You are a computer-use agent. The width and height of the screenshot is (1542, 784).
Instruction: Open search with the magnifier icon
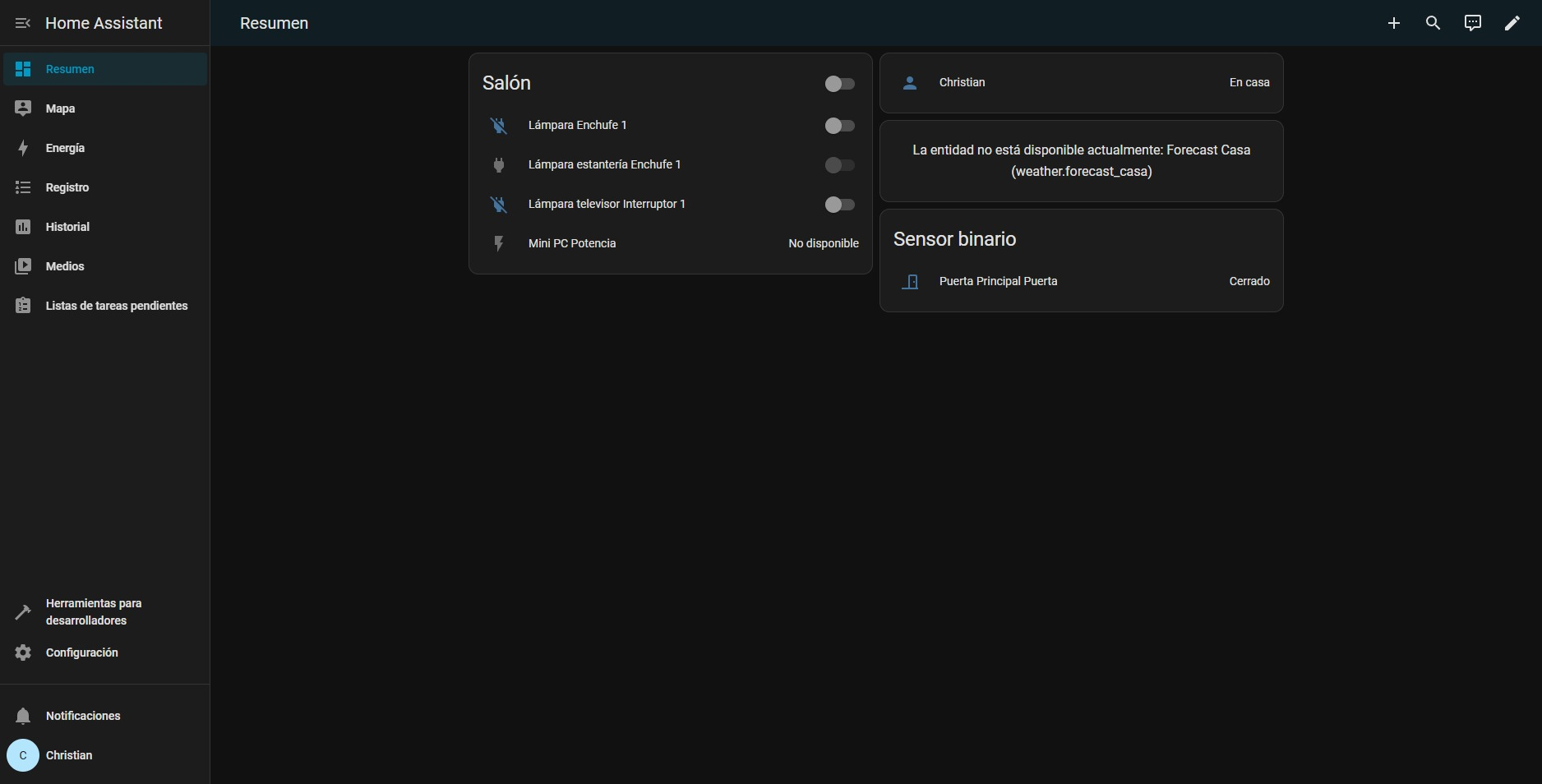pyautogui.click(x=1433, y=23)
